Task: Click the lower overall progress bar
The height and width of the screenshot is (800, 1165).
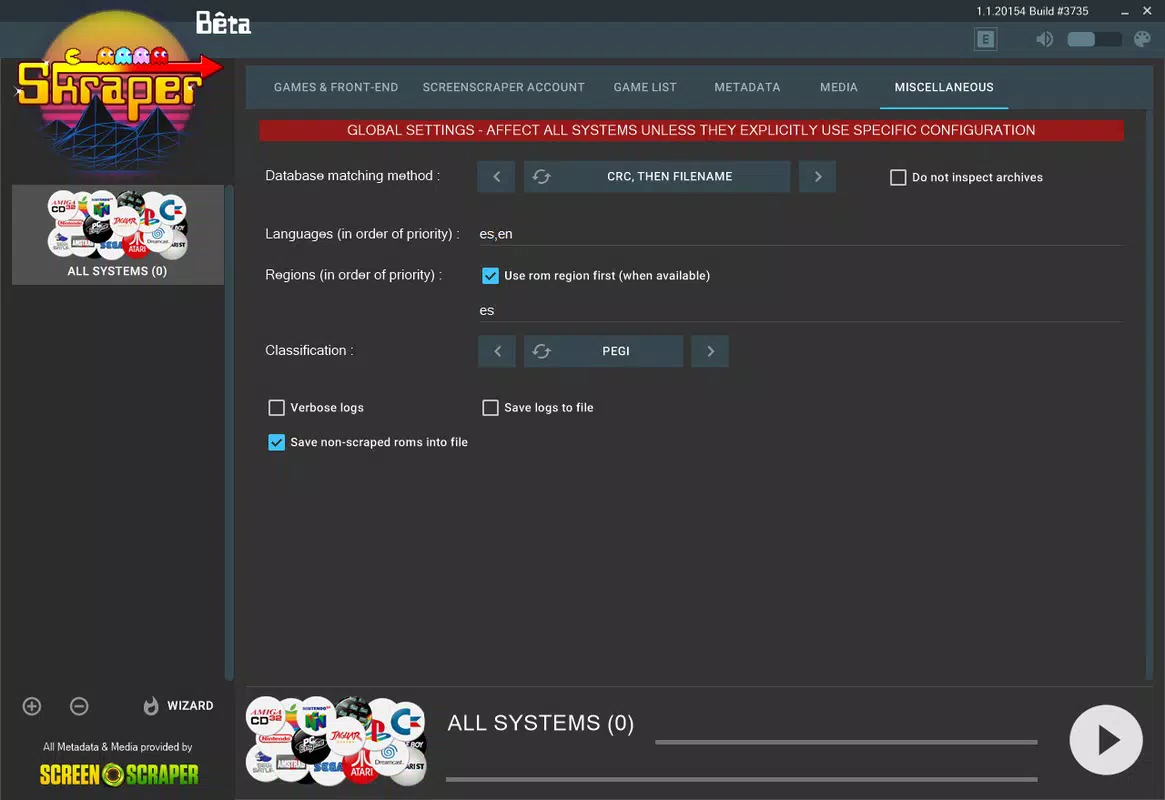Action: (741, 779)
